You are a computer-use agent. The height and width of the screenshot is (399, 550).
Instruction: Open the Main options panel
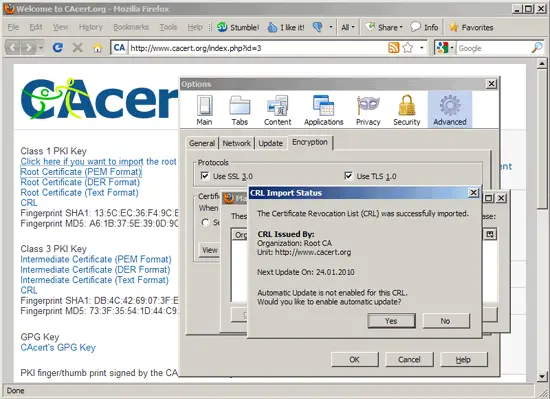(204, 110)
